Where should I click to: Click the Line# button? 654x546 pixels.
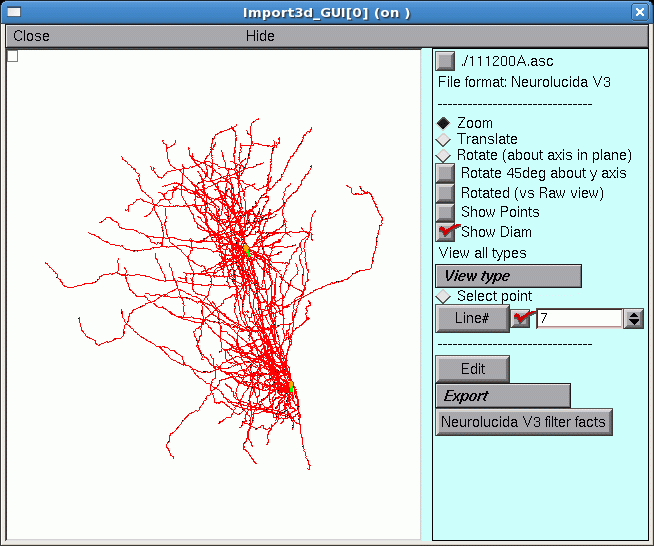click(472, 318)
